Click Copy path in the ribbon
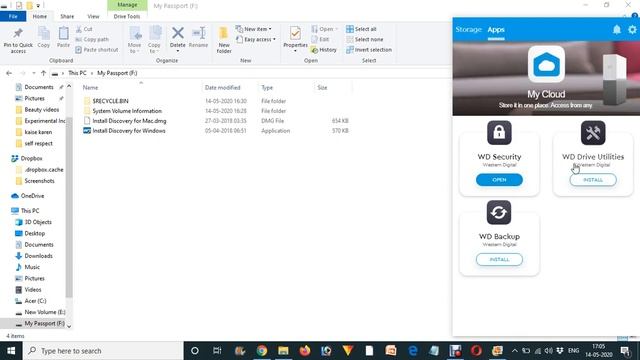640x360 pixels. [92, 39]
